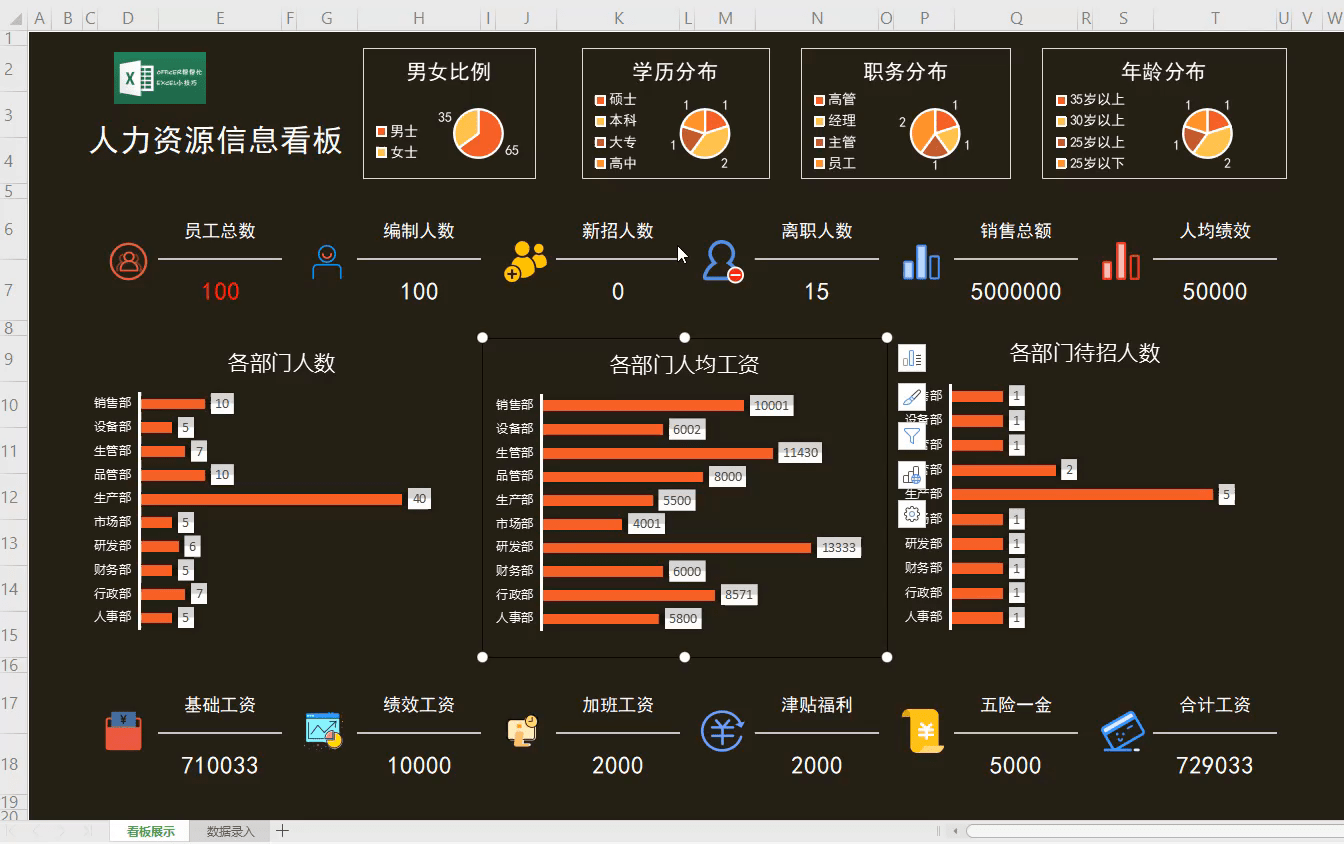The image size is (1344, 844).
Task: Click the horizontal scrollbar track
Action: coord(1154,831)
